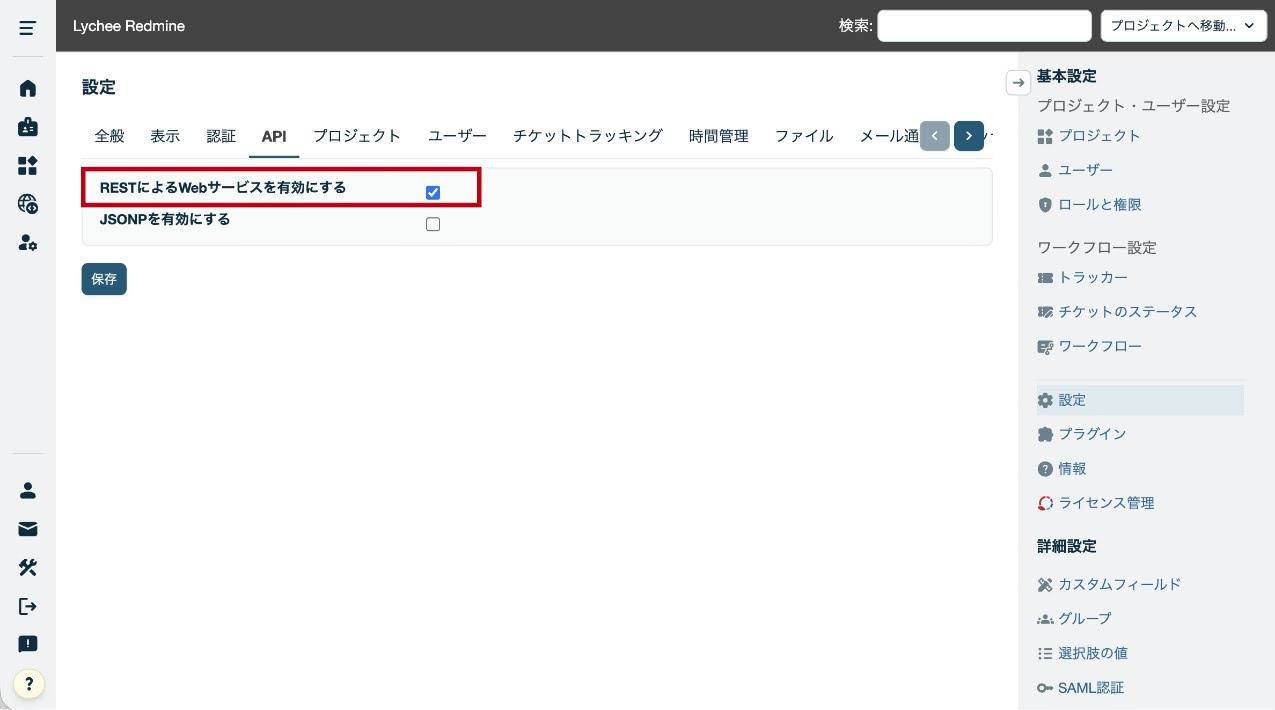Screen dimensions: 1275x710
Task: Enable the JSONPを有効にする checkbox
Action: [x=433, y=225]
